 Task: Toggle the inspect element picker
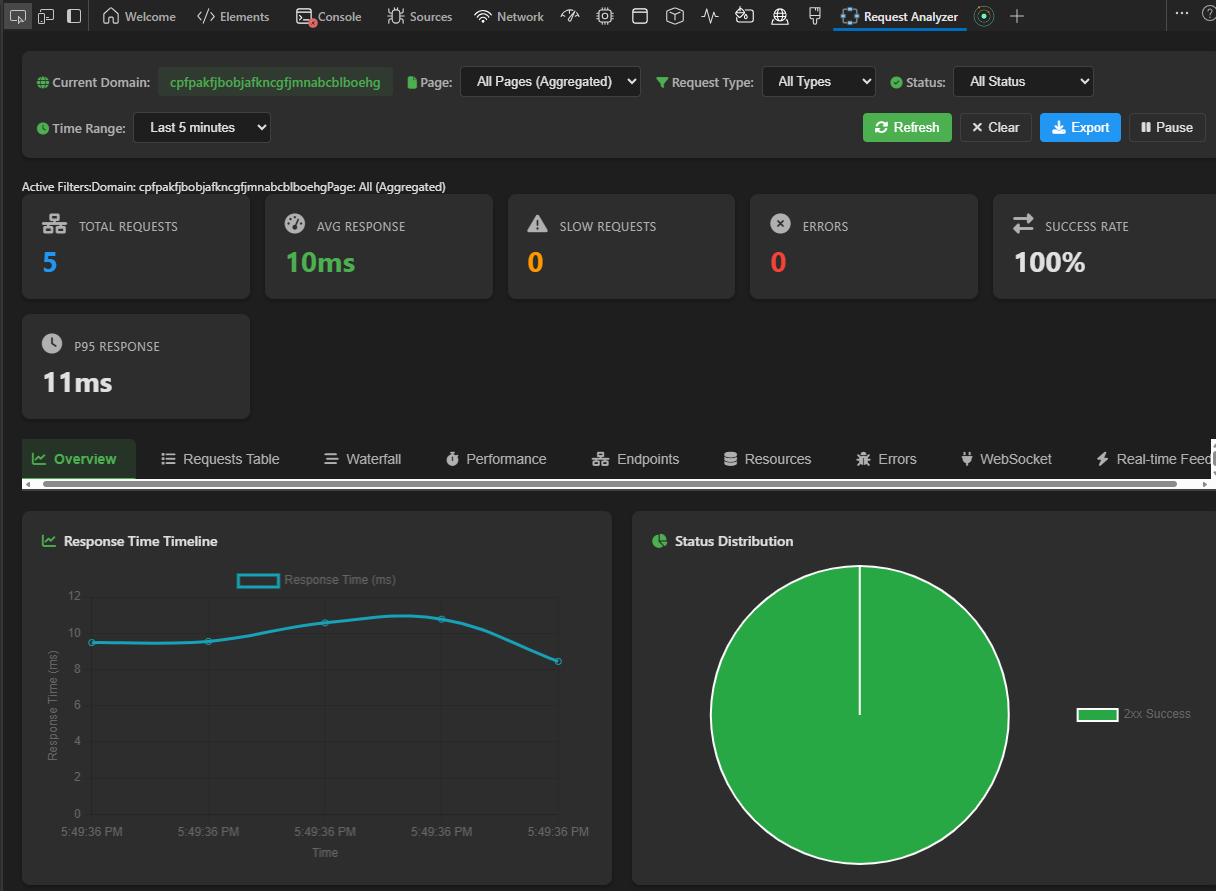tap(18, 16)
